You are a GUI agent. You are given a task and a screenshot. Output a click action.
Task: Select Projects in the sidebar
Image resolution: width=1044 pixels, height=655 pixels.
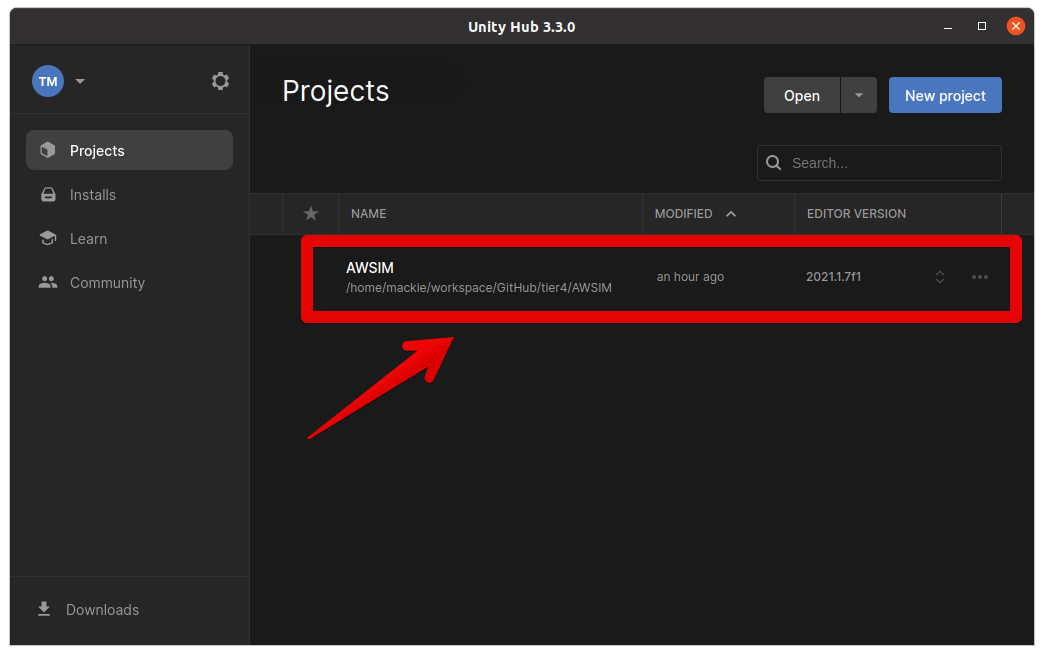tap(129, 150)
